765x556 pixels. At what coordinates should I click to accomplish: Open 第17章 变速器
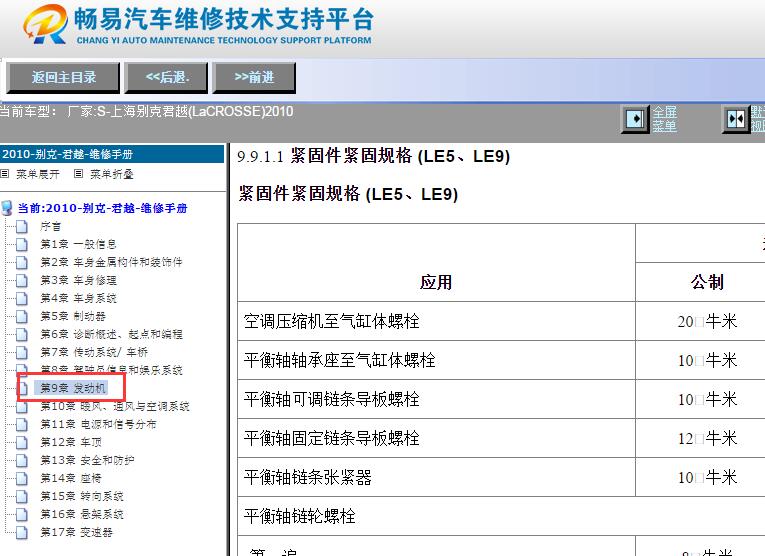76,532
